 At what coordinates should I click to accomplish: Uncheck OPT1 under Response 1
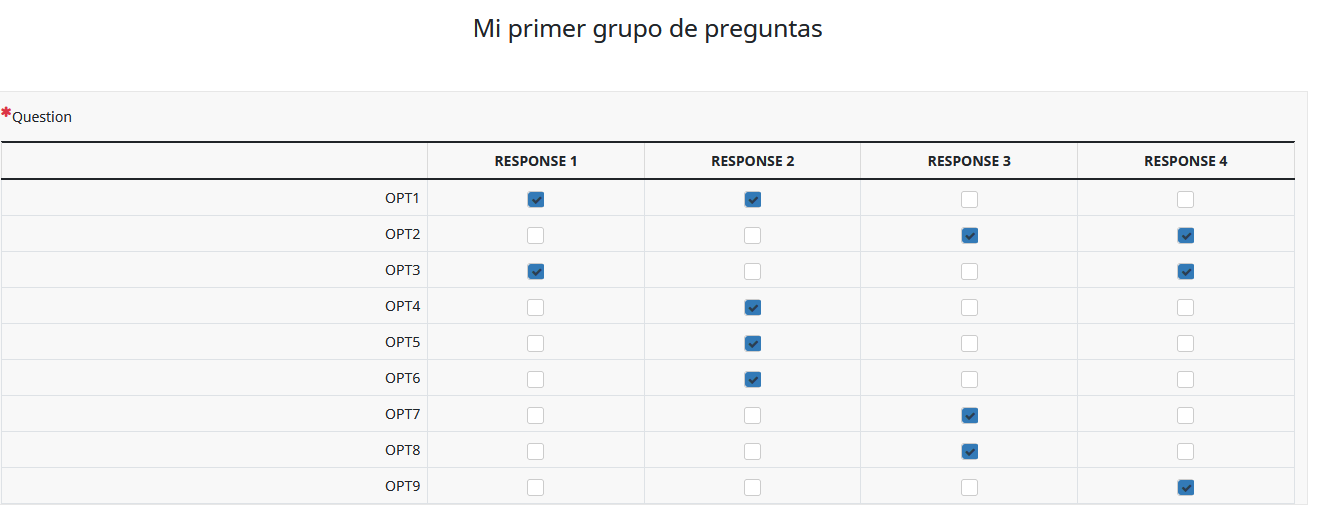click(536, 199)
